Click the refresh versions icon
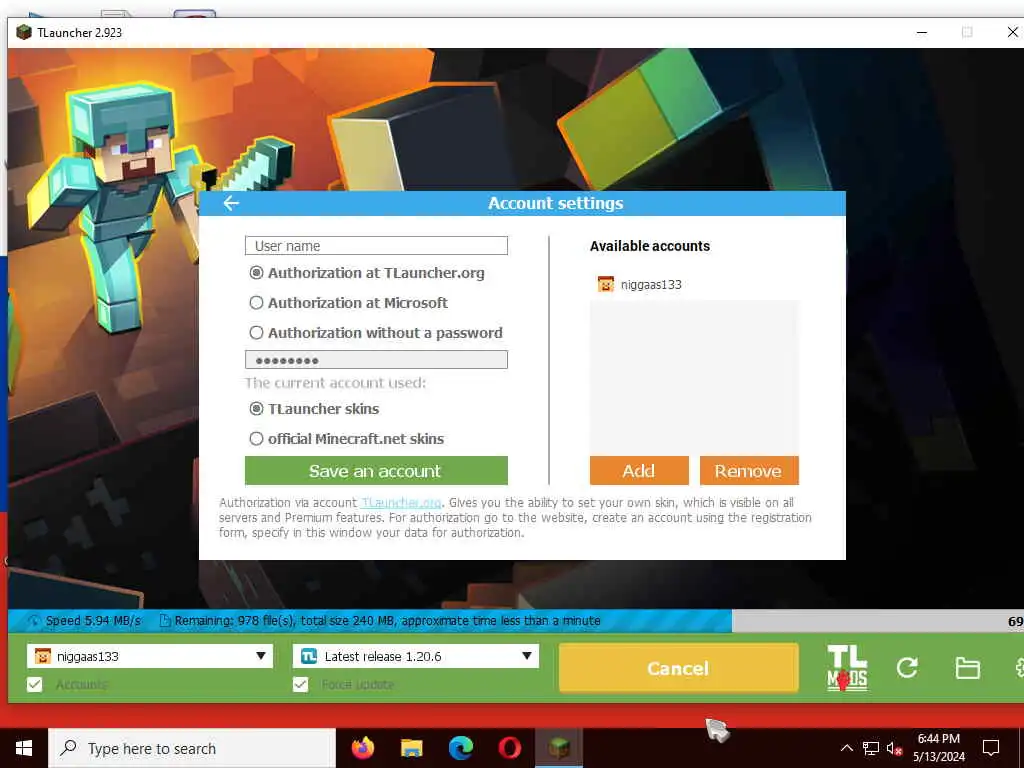The height and width of the screenshot is (768, 1024). (x=906, y=667)
